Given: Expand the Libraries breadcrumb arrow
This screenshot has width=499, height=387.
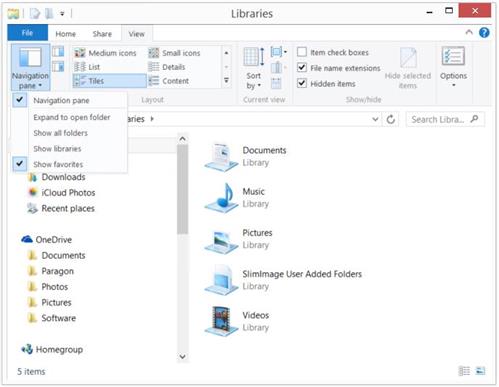Looking at the screenshot, I should (152, 119).
